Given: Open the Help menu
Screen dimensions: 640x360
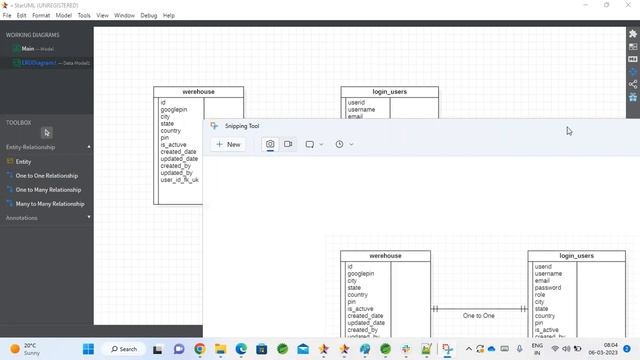Looking at the screenshot, I should (169, 16).
